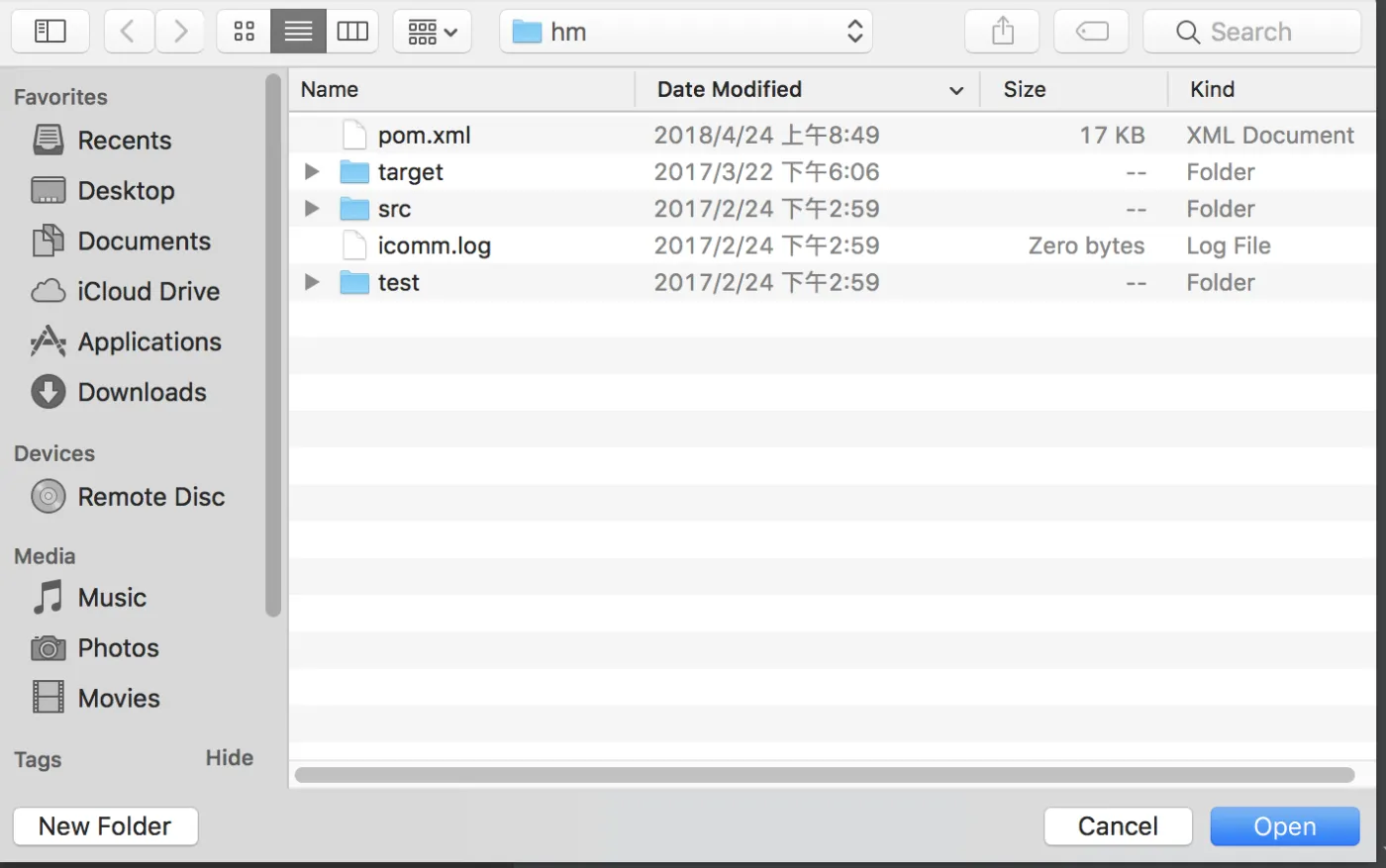Switch to list view
The width and height of the screenshot is (1386, 868).
click(298, 32)
